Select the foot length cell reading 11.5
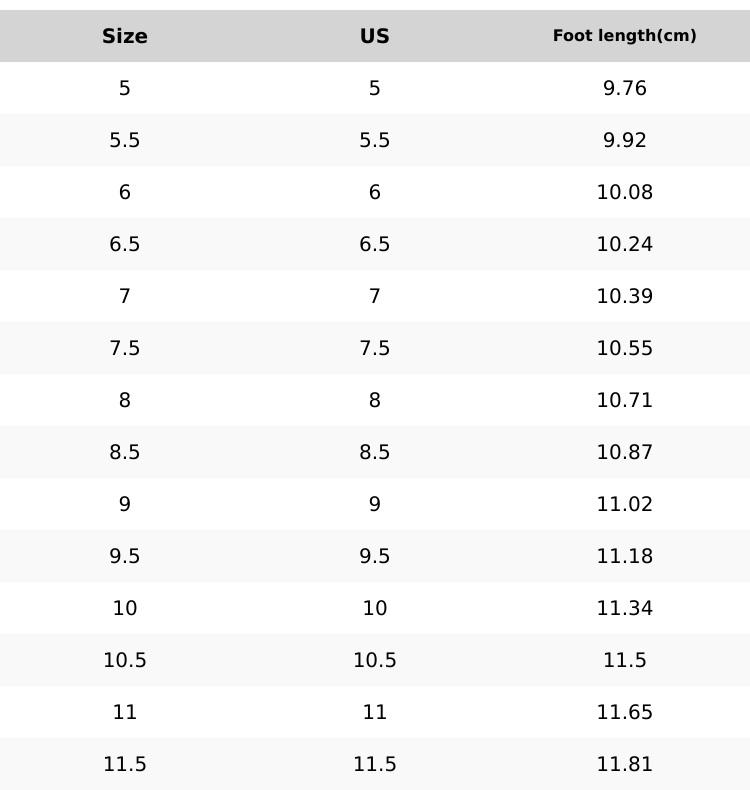Screen dimensions: 750x790 625,660
